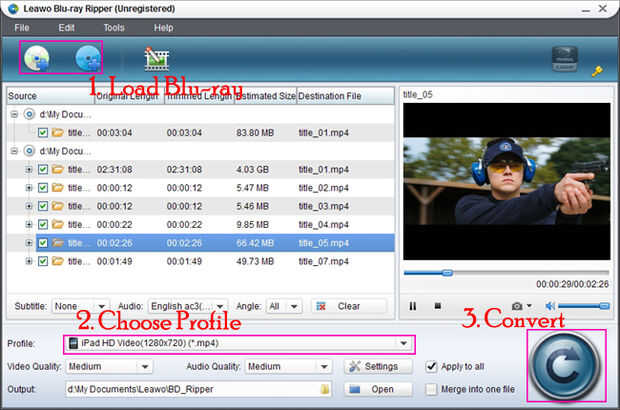Open the Profile dropdown
The height and width of the screenshot is (410, 620).
[404, 343]
